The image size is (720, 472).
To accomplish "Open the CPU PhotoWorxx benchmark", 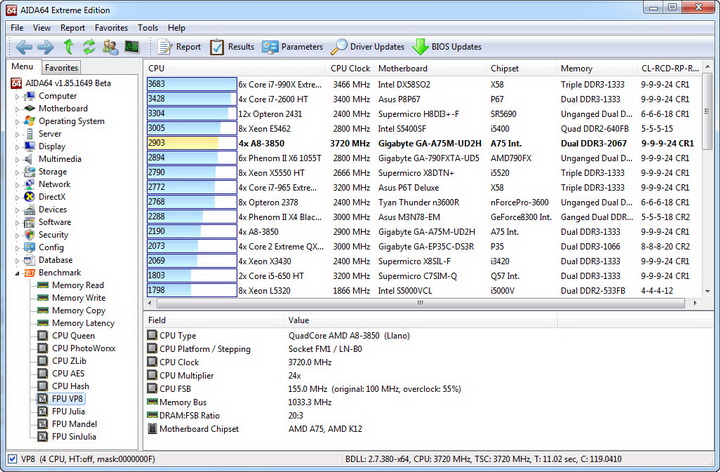I will (x=84, y=348).
